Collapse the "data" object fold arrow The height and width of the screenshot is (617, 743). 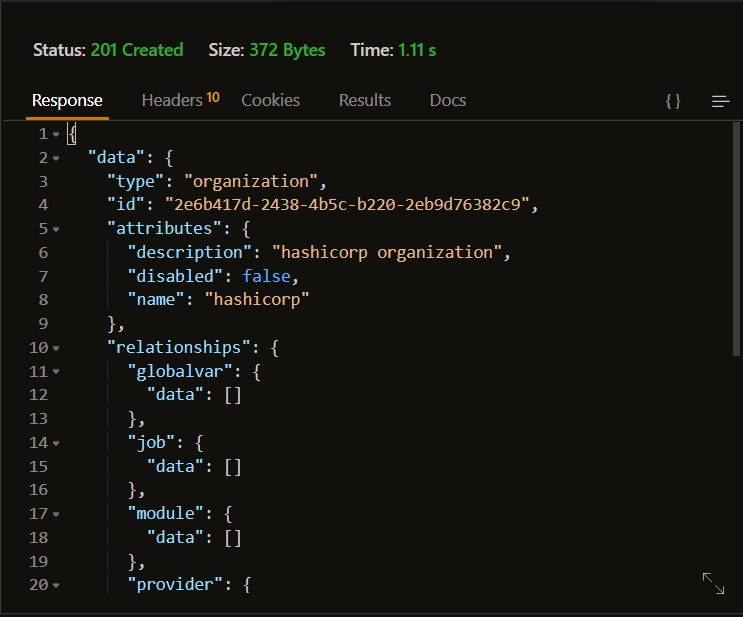click(x=56, y=158)
